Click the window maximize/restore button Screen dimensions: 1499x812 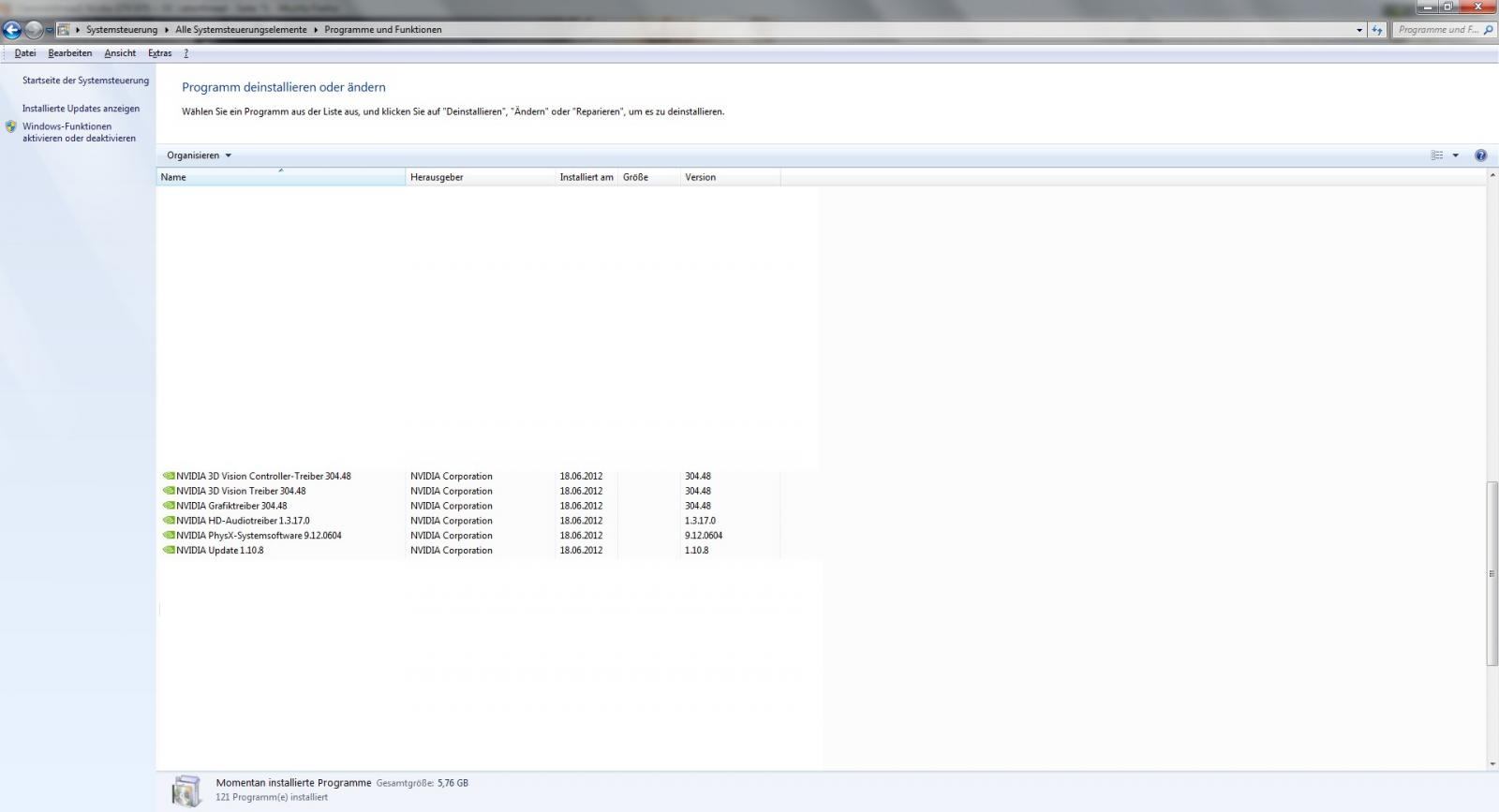coord(1448,7)
